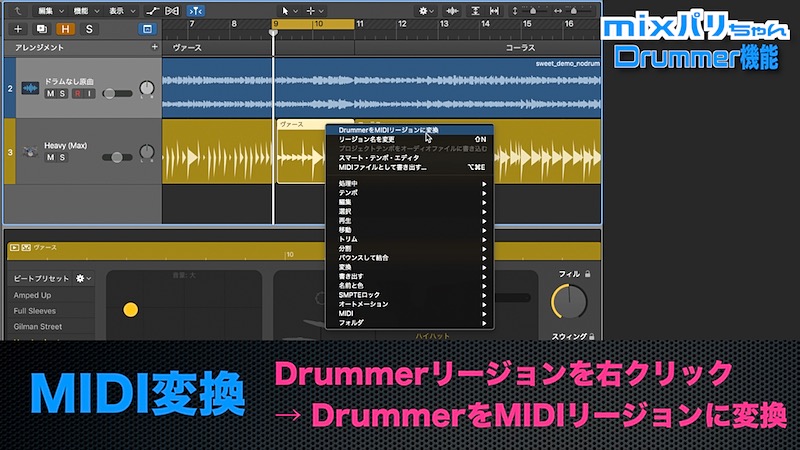The image size is (800, 450).
Task: Mute the Heavy (Max) drummer track
Action: pyautogui.click(x=50, y=157)
